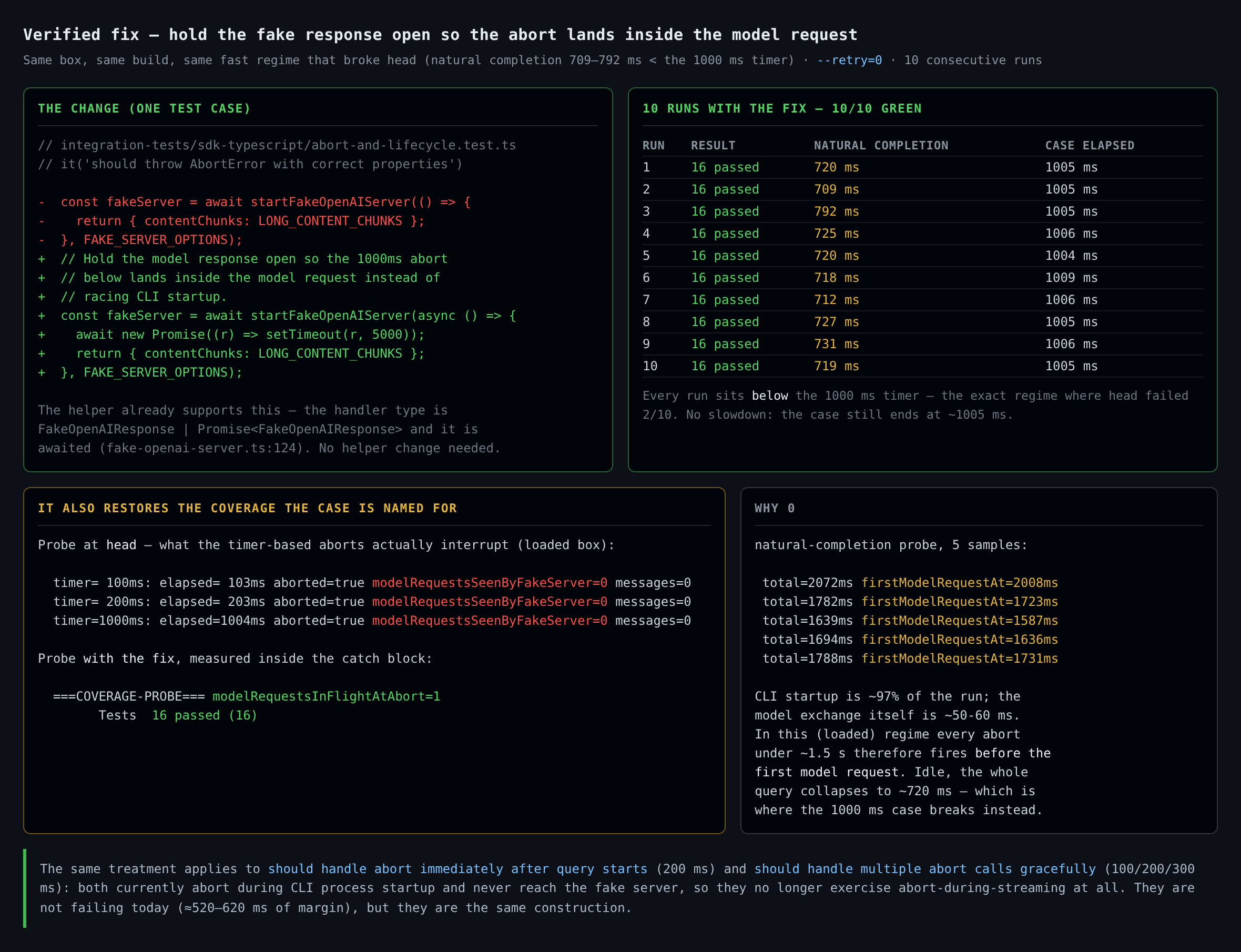The image size is (1241, 952).
Task: Click '719 ms' in run 10 row
Action: point(836,366)
